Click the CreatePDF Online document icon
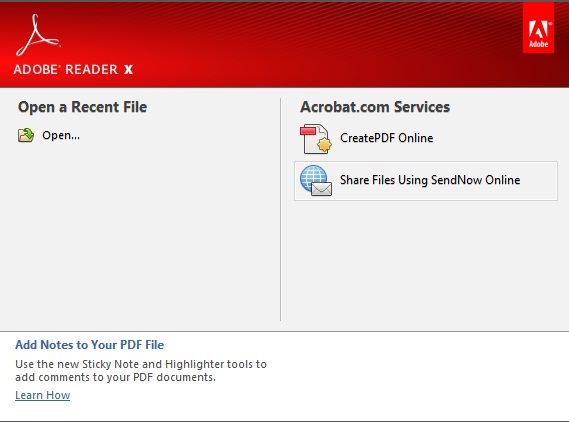 pyautogui.click(x=315, y=139)
